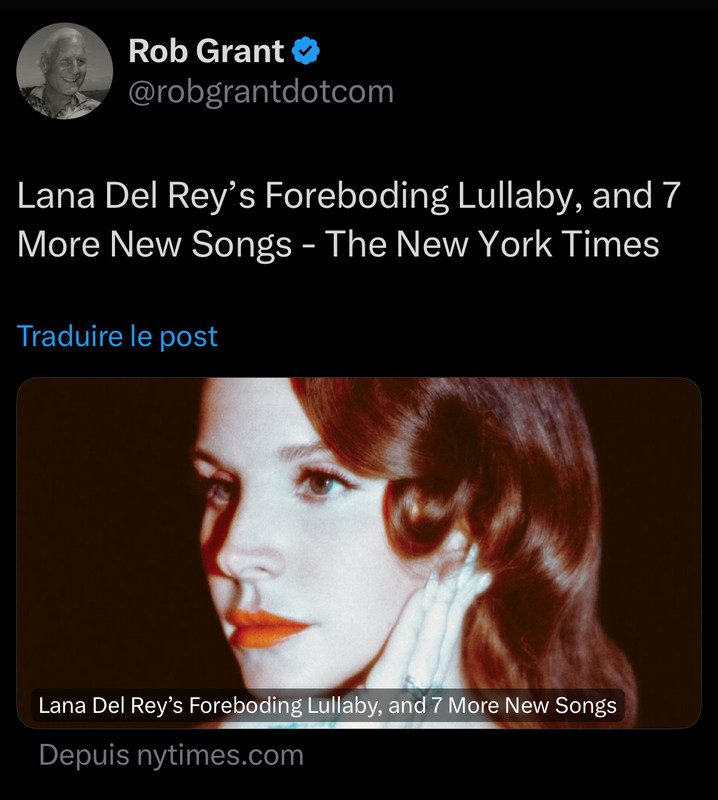Screen dimensions: 718x800
Task: Open the nytimes article preview image
Action: click(x=359, y=553)
